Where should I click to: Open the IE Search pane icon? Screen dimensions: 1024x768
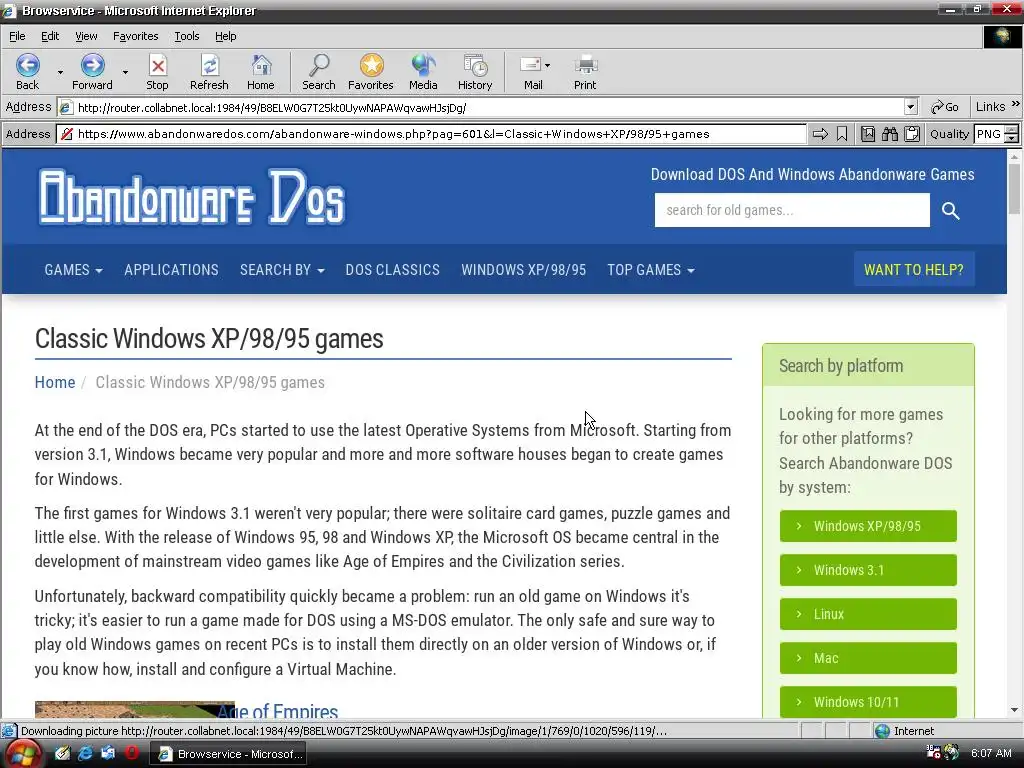coord(319,65)
